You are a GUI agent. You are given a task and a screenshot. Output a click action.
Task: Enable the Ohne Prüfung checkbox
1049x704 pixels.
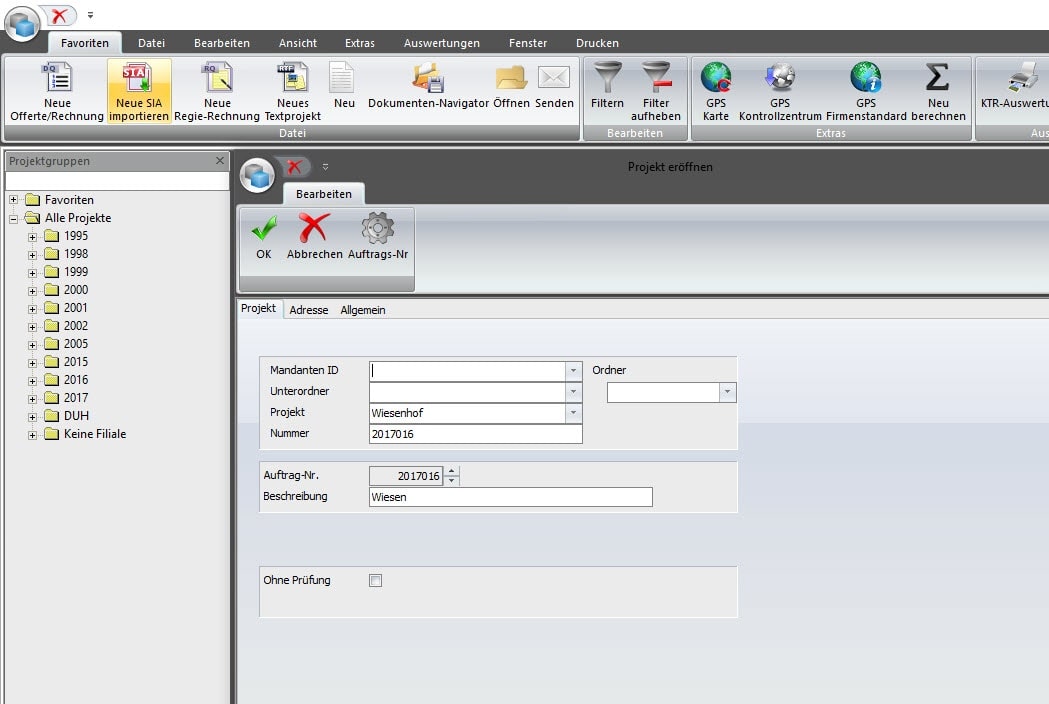(x=375, y=580)
